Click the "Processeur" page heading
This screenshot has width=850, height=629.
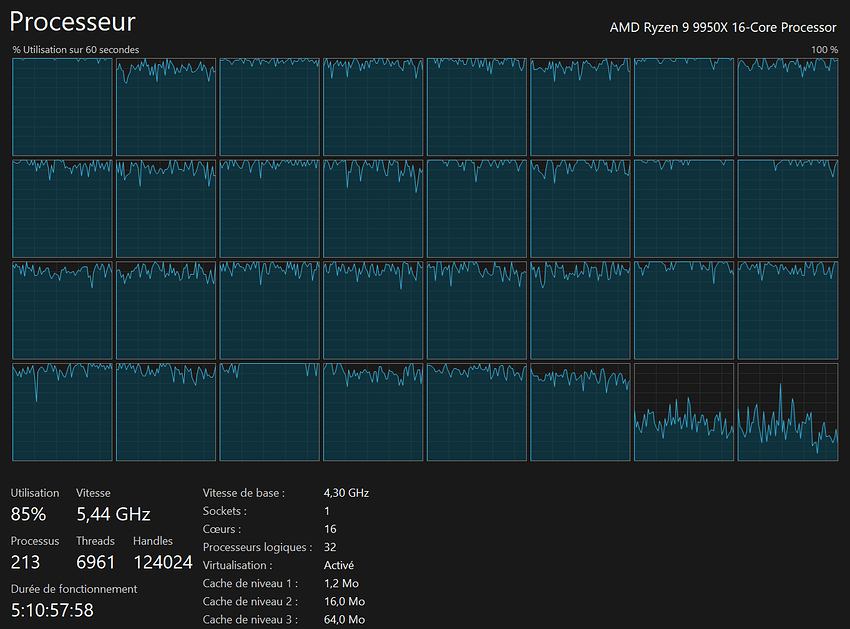click(73, 22)
